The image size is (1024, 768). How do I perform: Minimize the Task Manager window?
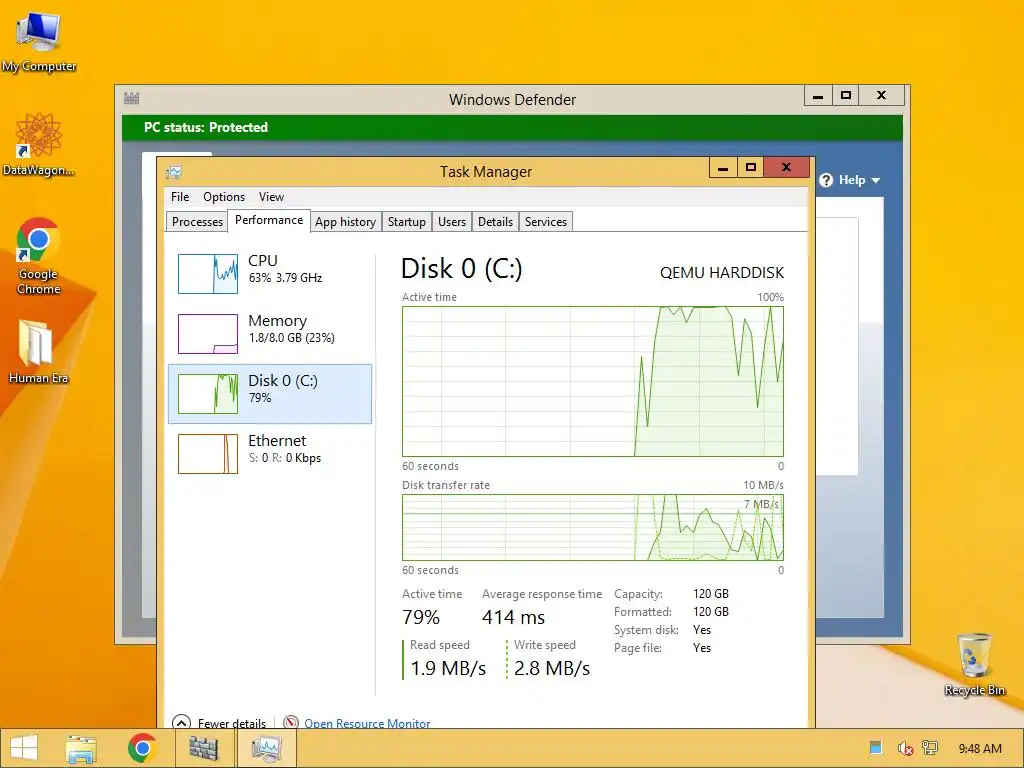coord(723,168)
